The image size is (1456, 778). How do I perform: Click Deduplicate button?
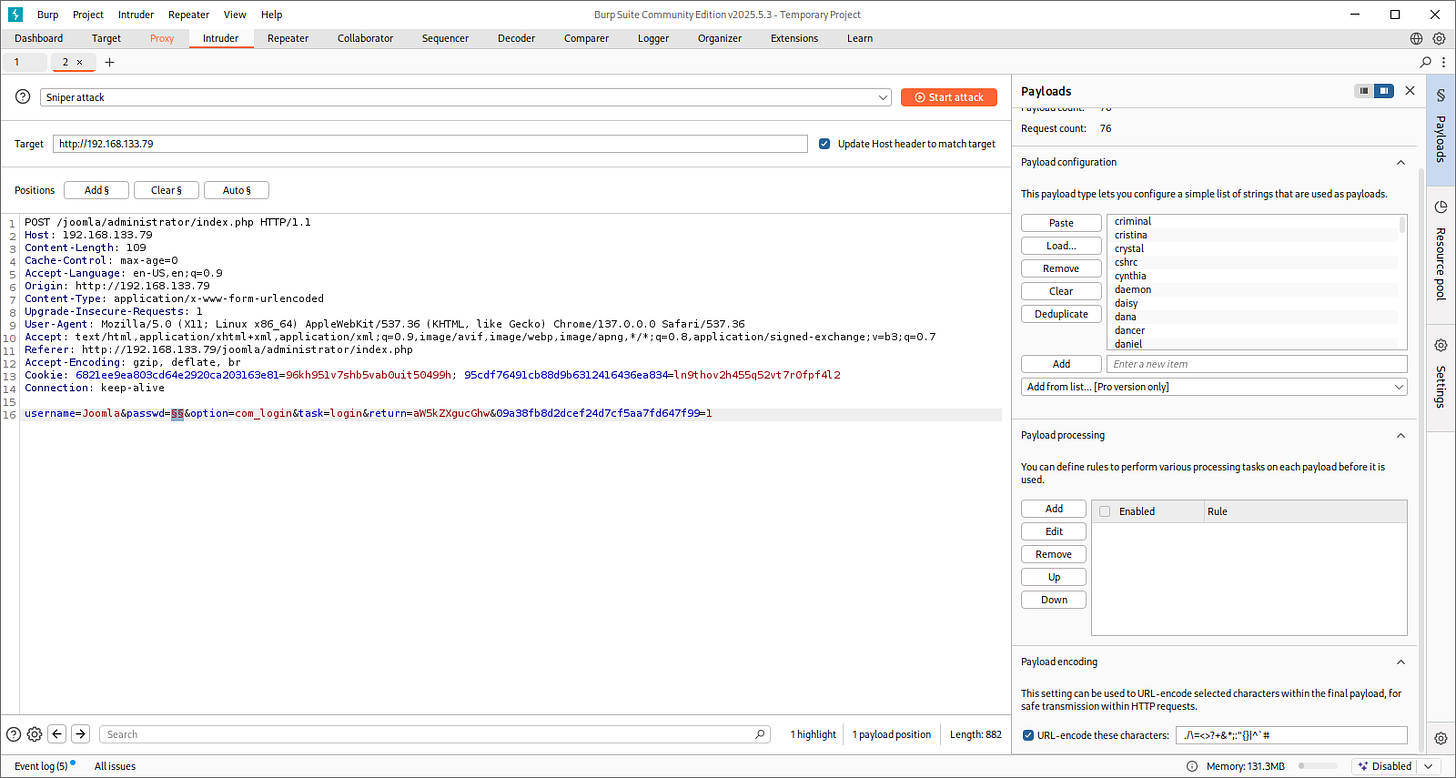[1061, 314]
